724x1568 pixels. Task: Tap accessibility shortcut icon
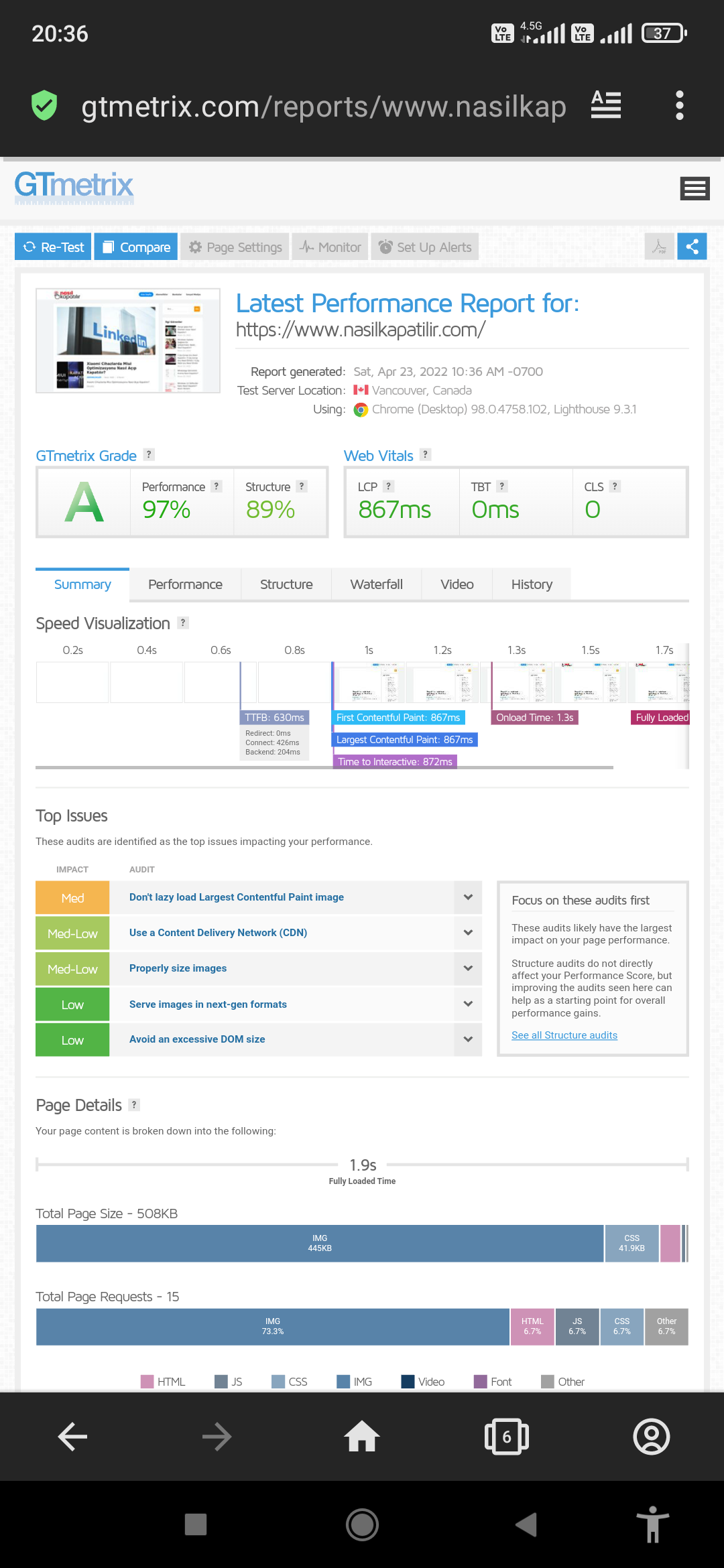click(653, 1524)
